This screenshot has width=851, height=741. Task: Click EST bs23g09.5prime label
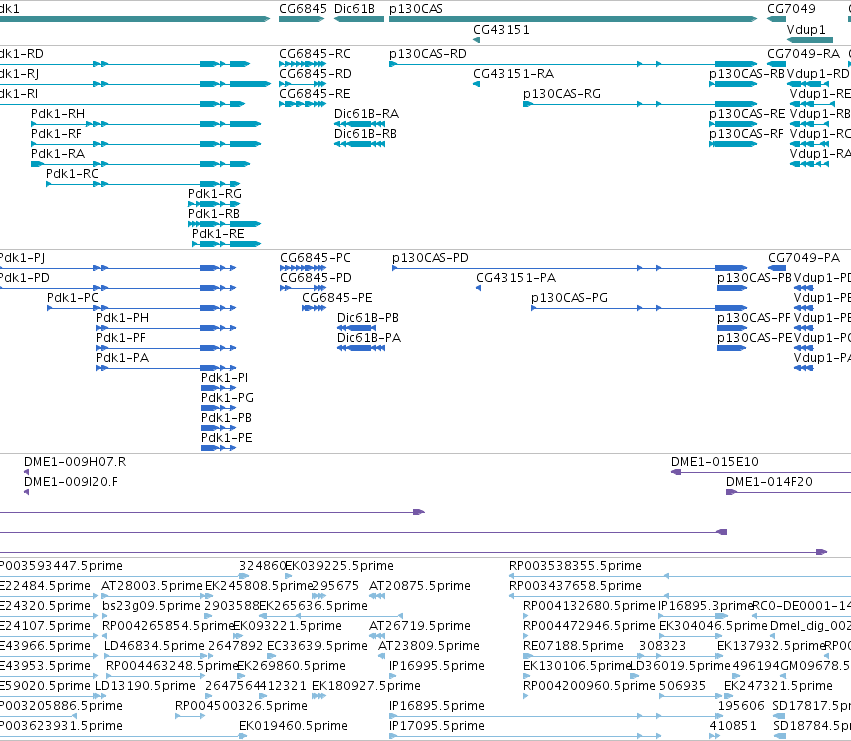[x=151, y=606]
